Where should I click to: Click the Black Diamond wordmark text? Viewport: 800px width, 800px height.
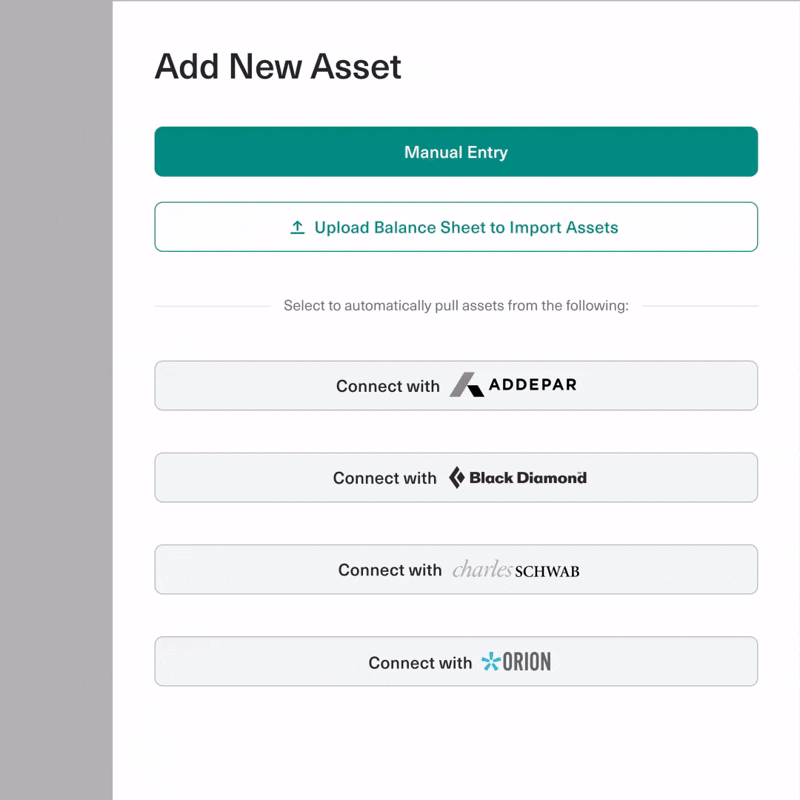coord(528,478)
